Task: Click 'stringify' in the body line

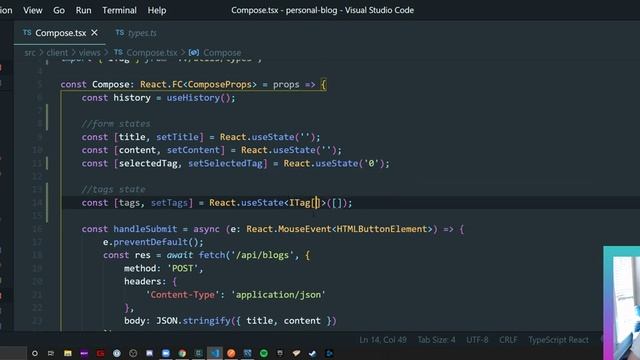Action: [x=207, y=321]
